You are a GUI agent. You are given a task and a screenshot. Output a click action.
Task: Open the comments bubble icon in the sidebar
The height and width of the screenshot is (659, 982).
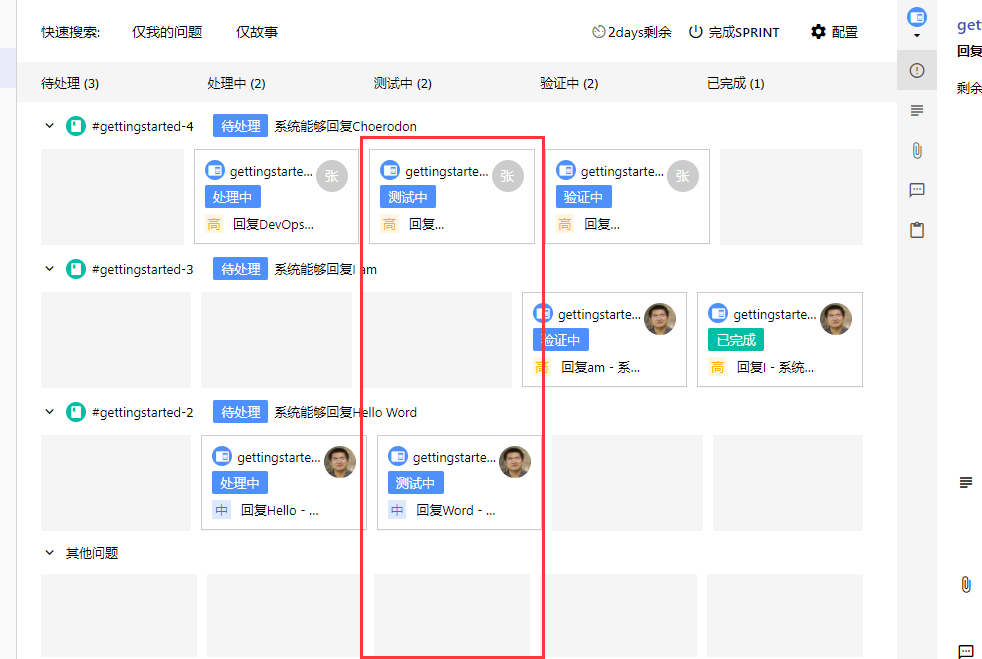point(917,190)
